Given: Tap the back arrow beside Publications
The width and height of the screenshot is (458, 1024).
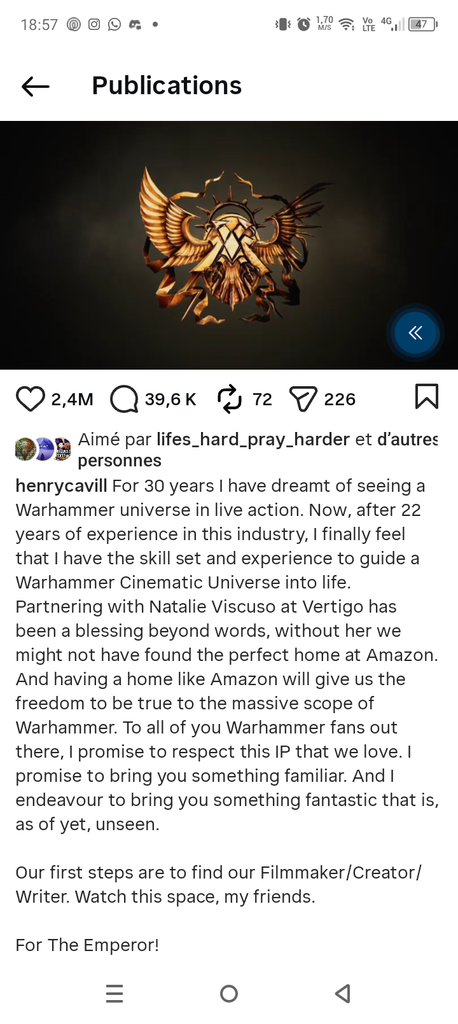Looking at the screenshot, I should point(35,86).
